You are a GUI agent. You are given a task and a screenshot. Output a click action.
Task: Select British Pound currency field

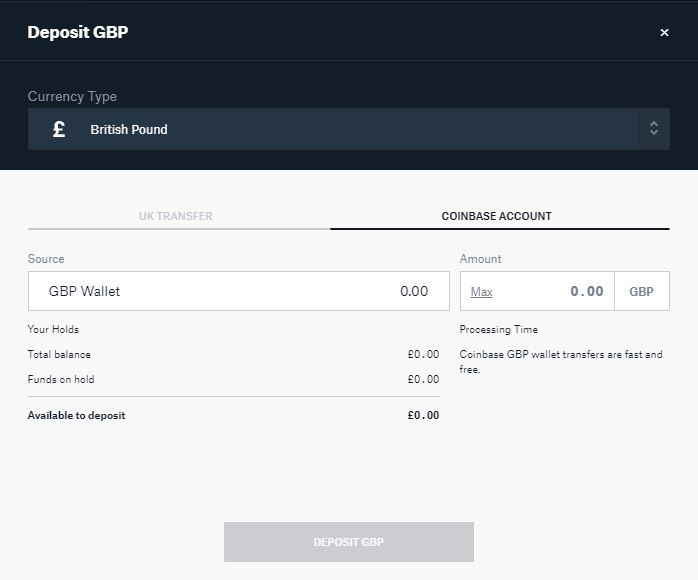[349, 129]
